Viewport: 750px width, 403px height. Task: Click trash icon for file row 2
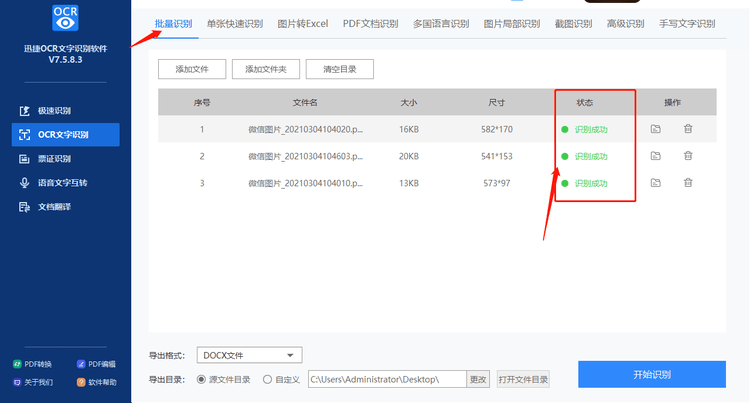688,156
